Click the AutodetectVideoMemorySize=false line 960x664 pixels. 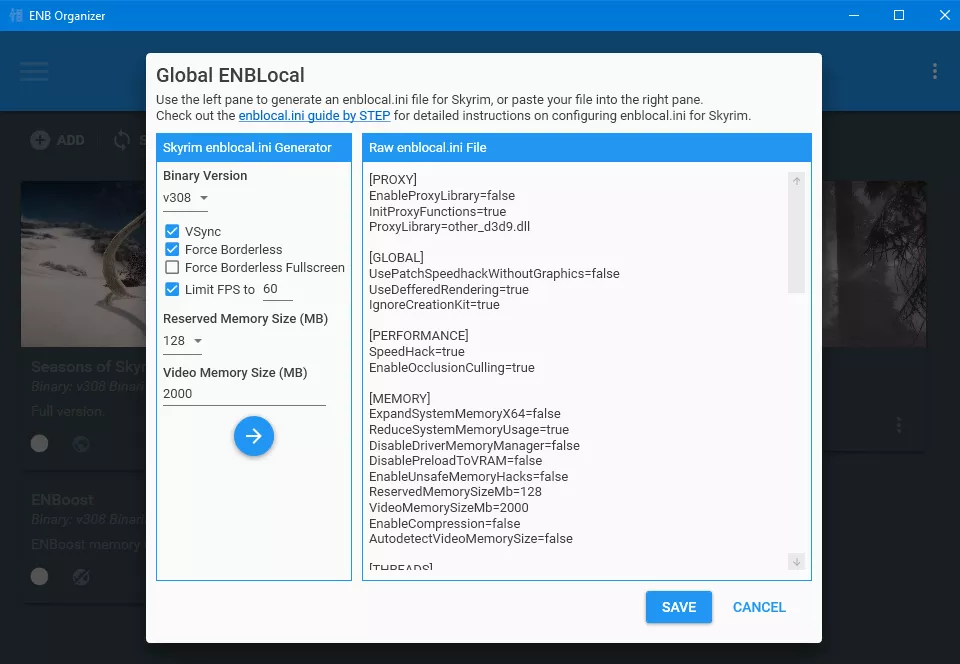(471, 539)
